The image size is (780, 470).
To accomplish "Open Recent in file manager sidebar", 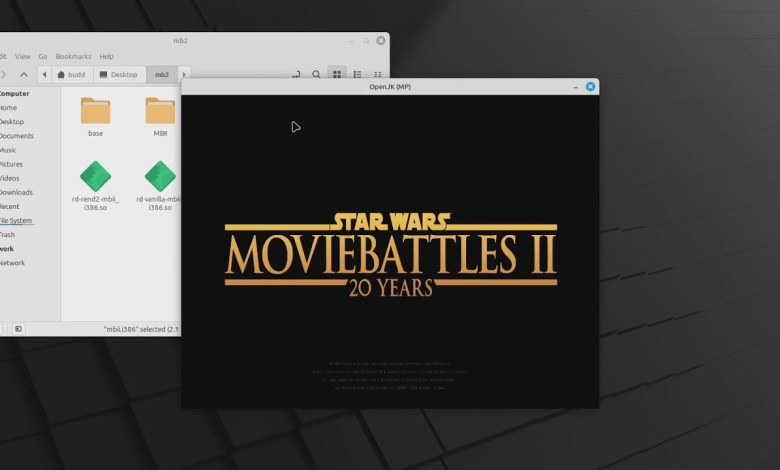I will pyautogui.click(x=10, y=206).
